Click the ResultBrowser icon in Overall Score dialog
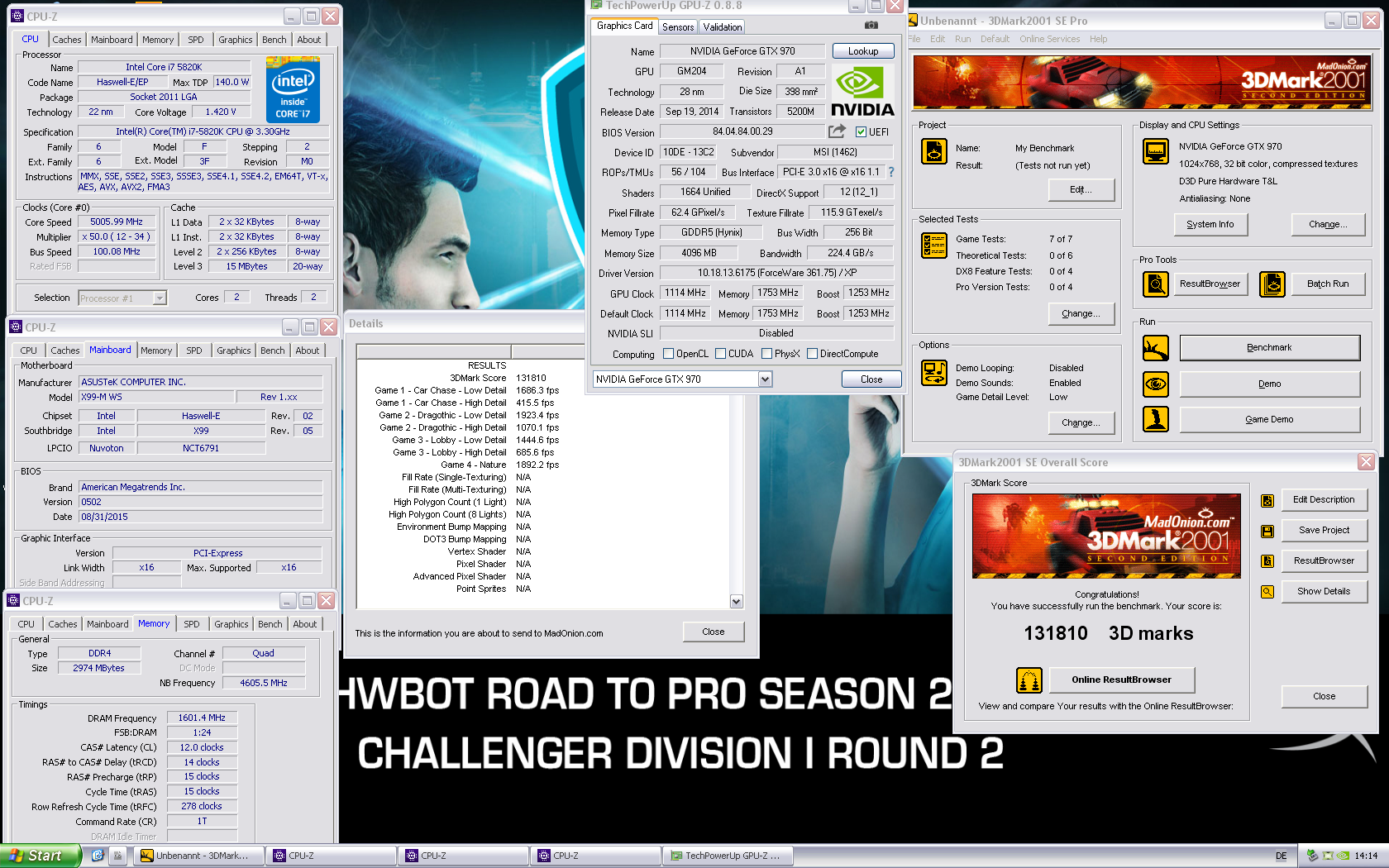 1267,561
